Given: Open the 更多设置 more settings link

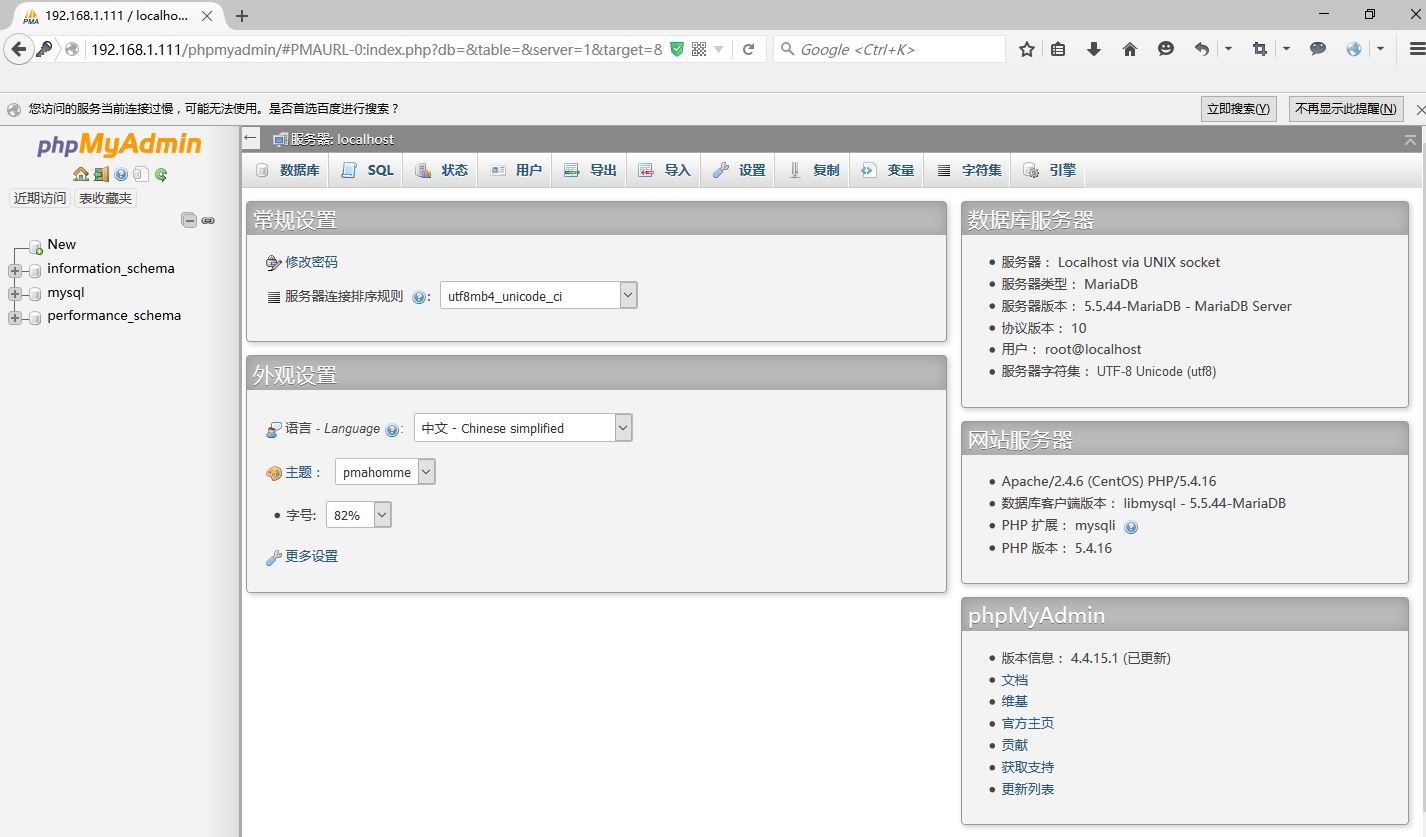Looking at the screenshot, I should coord(310,556).
